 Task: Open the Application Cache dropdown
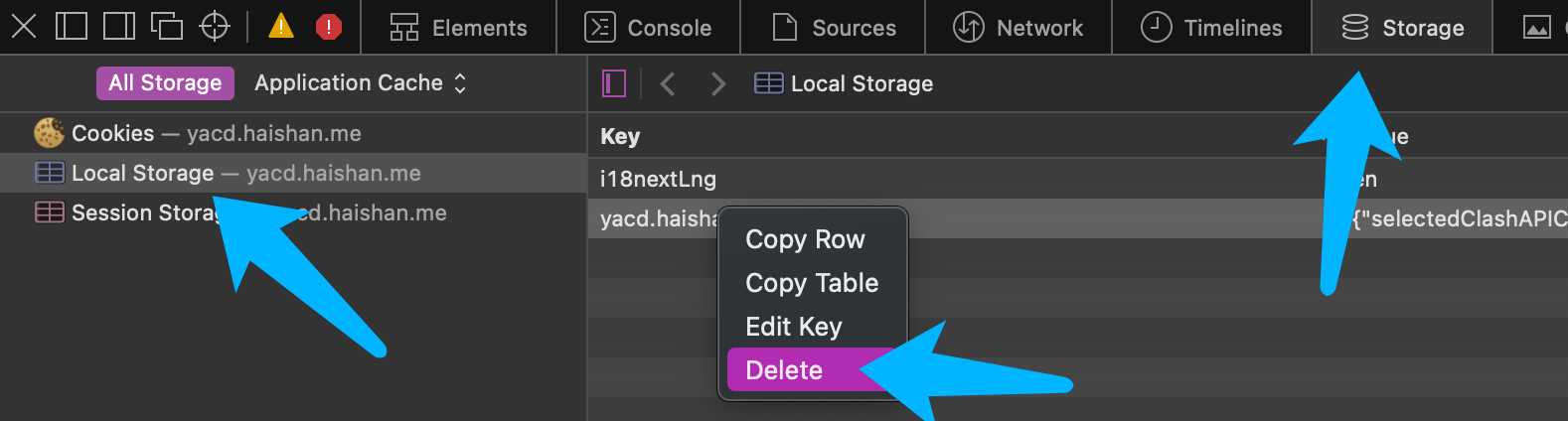pos(360,83)
